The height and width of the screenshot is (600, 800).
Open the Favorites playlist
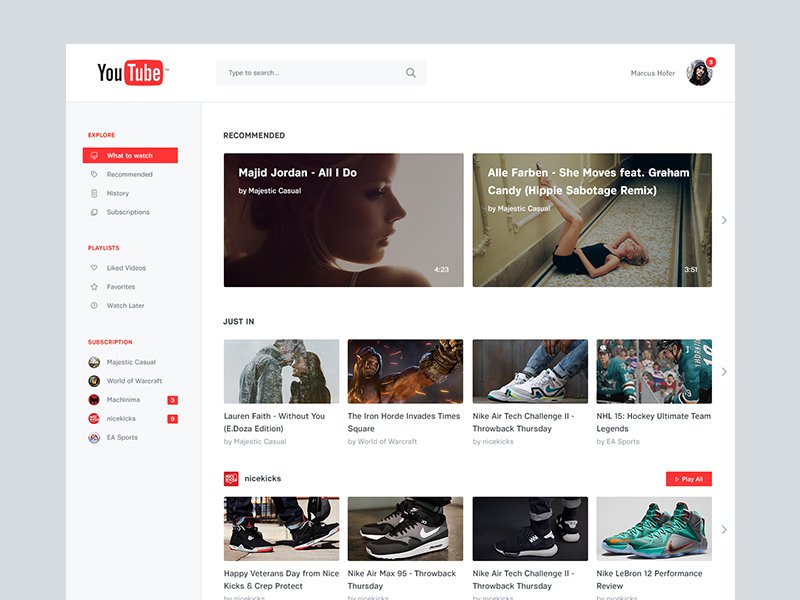pos(121,287)
